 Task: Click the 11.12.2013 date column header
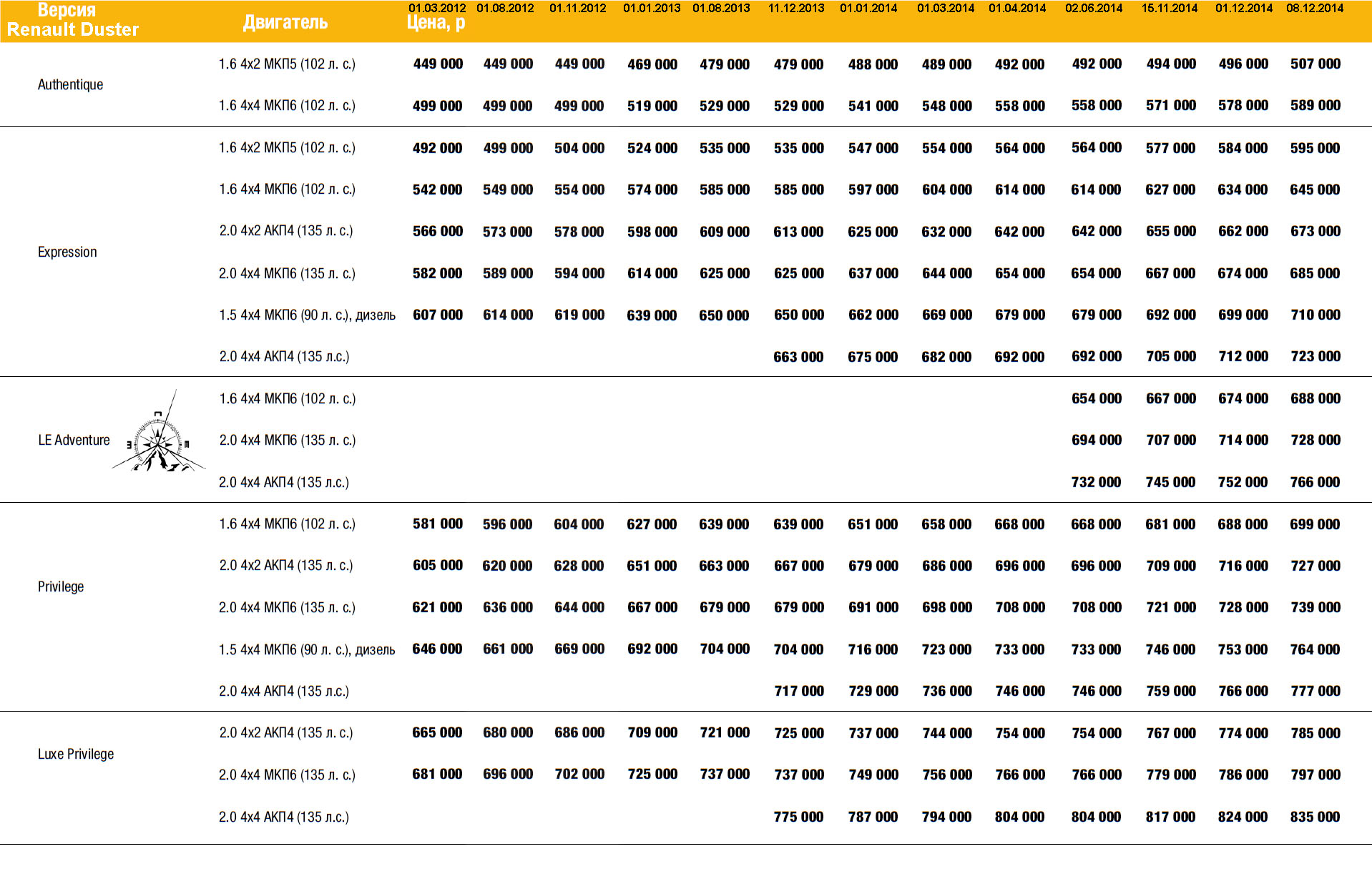pyautogui.click(x=796, y=8)
